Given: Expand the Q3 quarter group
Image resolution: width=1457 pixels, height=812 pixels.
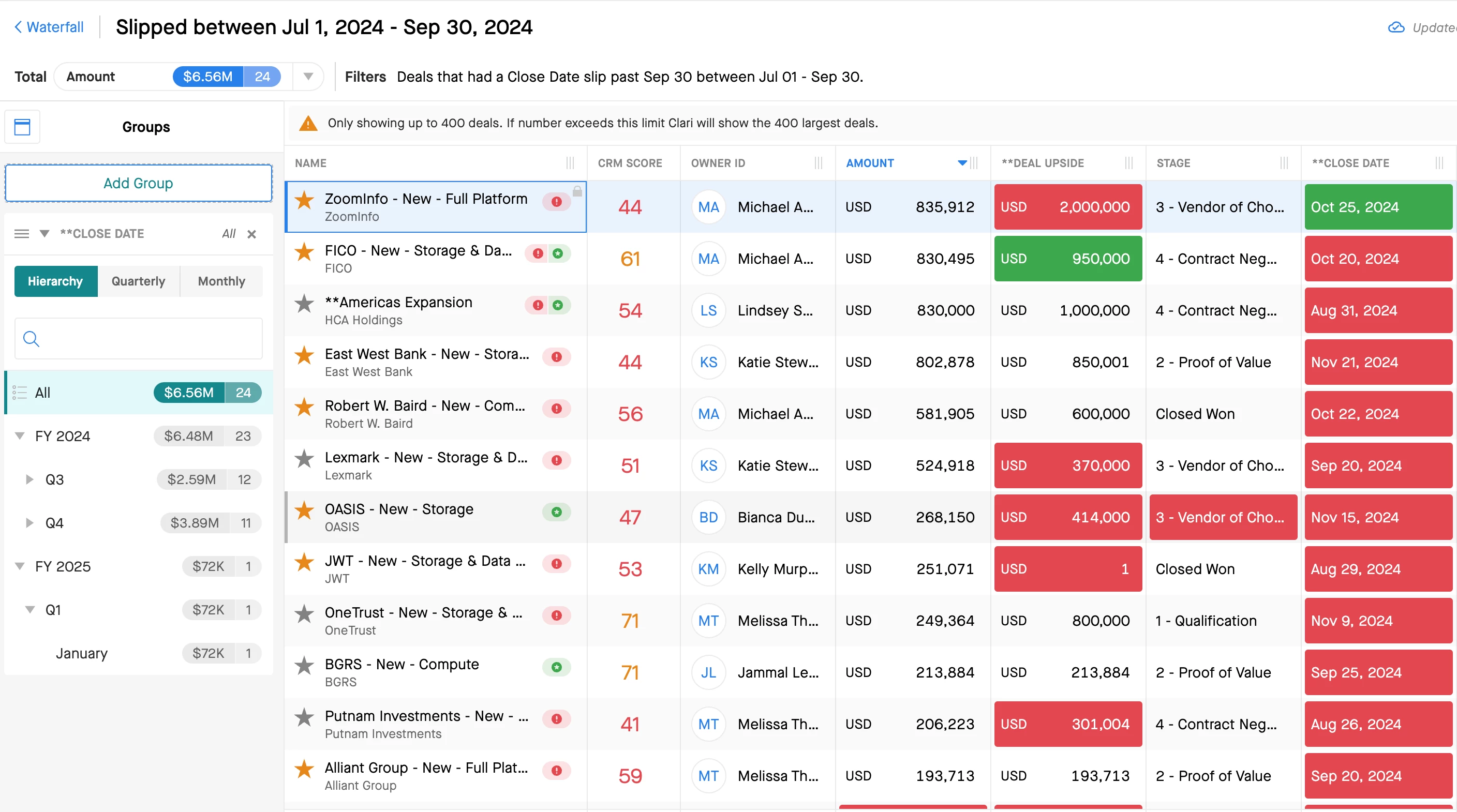Looking at the screenshot, I should [x=29, y=479].
